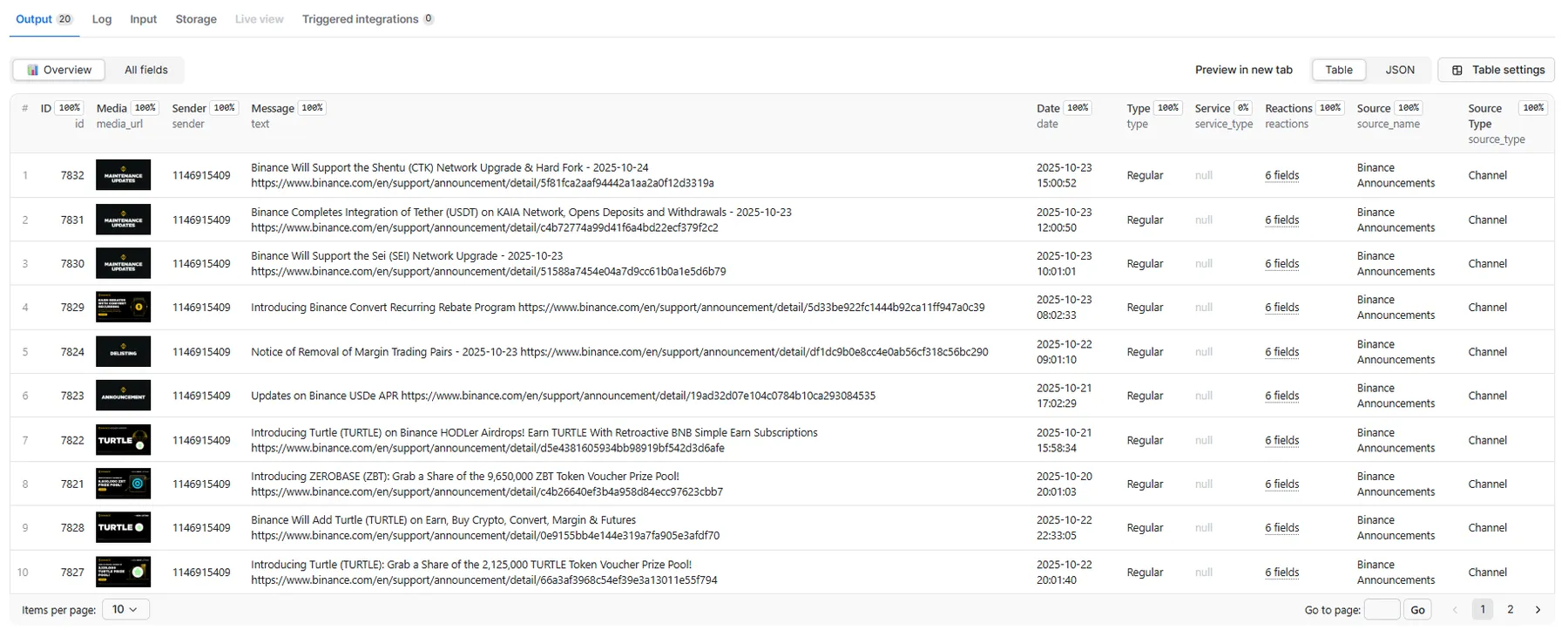Select page 1 in pagination
This screenshot has width=1568, height=630.
click(x=1483, y=609)
